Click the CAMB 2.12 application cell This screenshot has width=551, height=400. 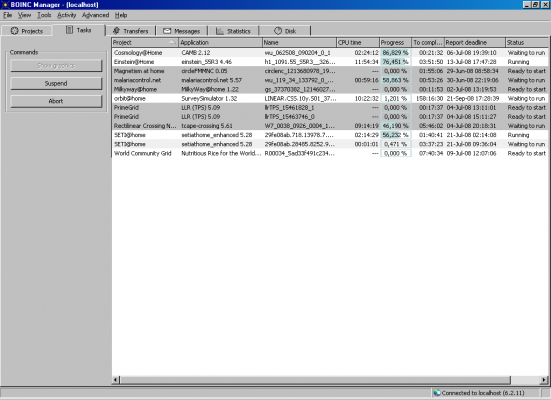(196, 53)
